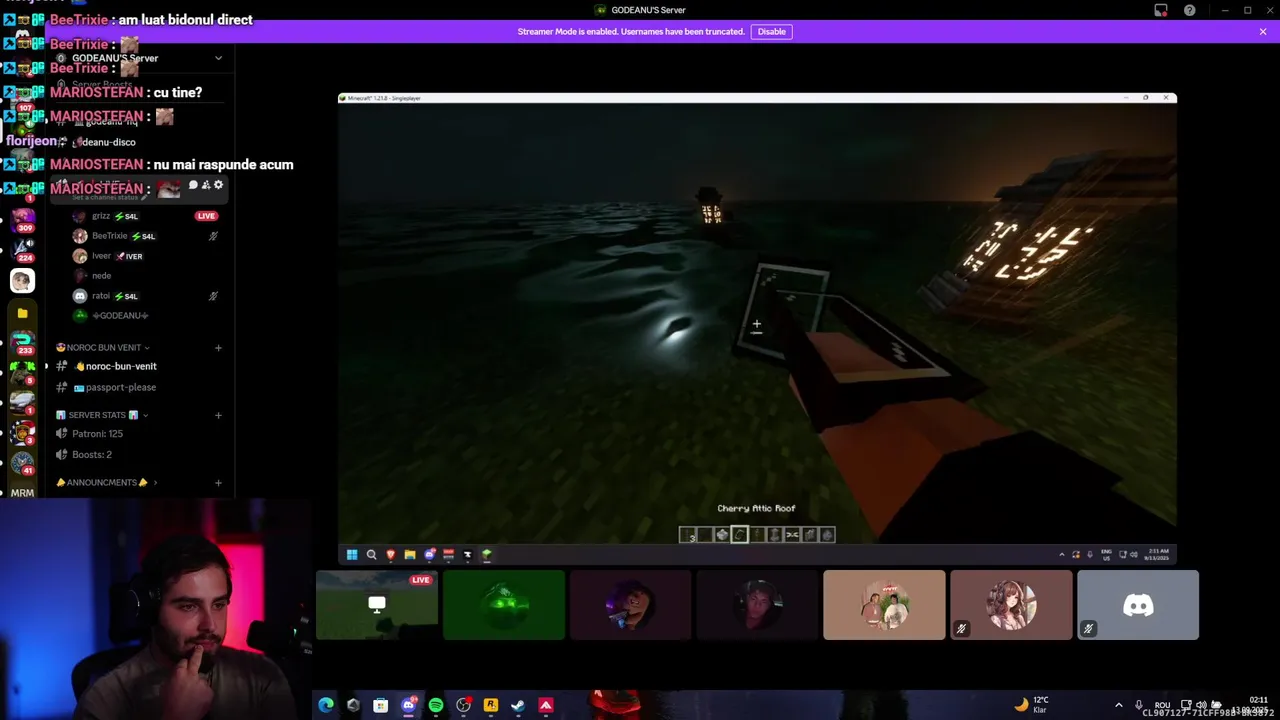Image resolution: width=1280 pixels, height=720 pixels.
Task: Switch the ROU keyboard language indicator
Action: click(x=1162, y=705)
